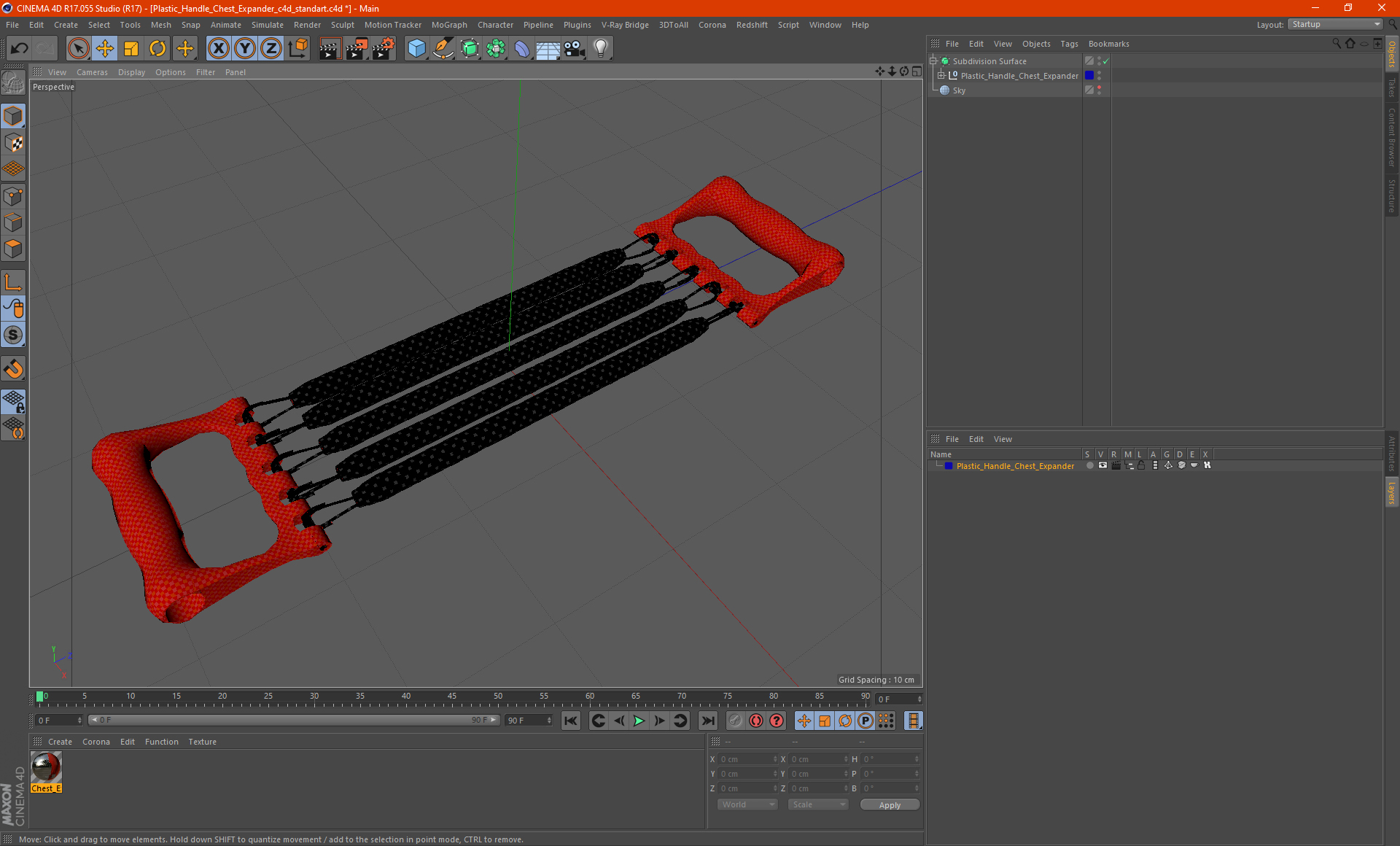The width and height of the screenshot is (1400, 846).
Task: Open Edit Render Settings
Action: tap(384, 49)
